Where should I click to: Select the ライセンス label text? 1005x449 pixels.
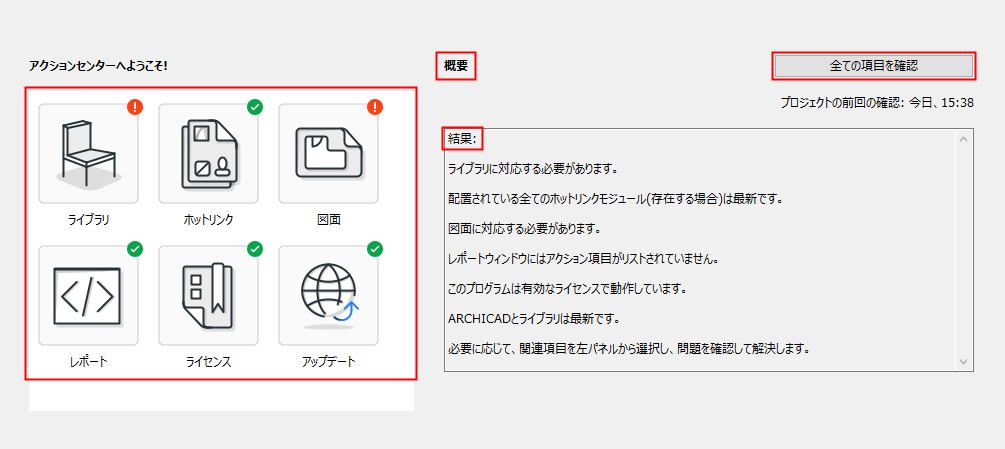[x=208, y=362]
